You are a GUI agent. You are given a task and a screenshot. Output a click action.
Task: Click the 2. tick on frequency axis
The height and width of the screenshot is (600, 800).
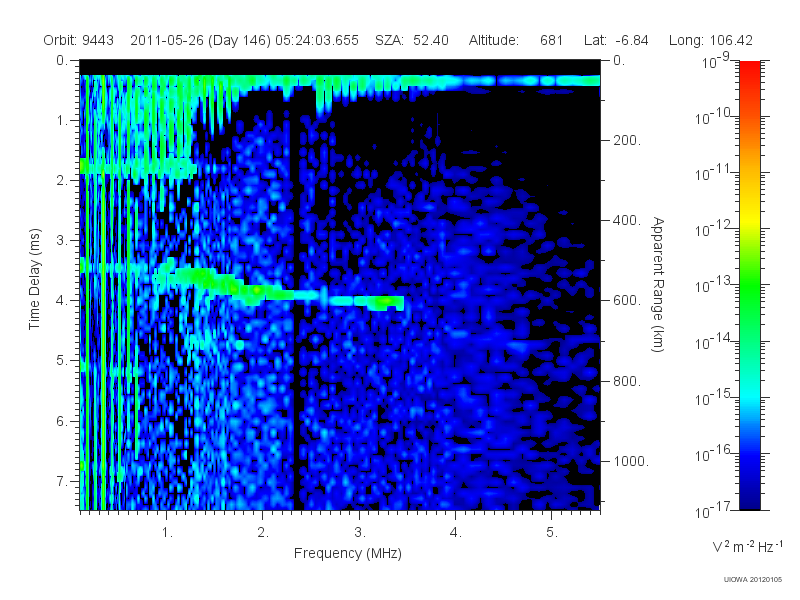[263, 533]
